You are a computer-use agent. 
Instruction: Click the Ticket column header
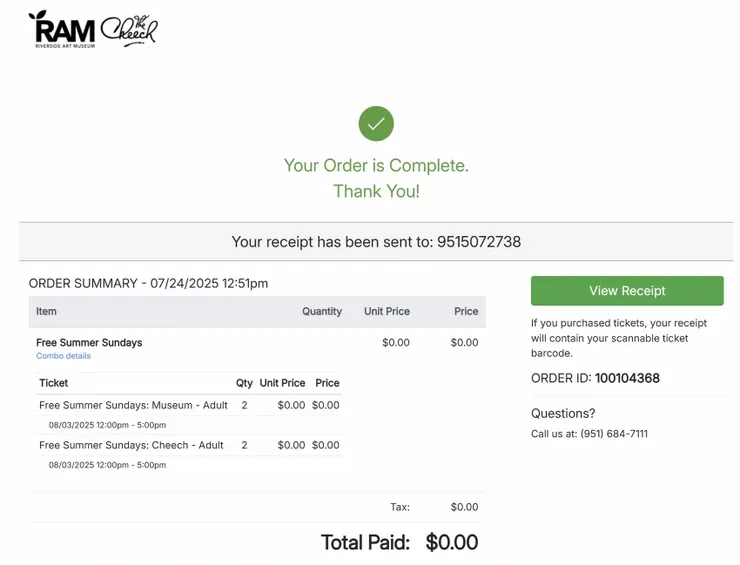tap(53, 383)
